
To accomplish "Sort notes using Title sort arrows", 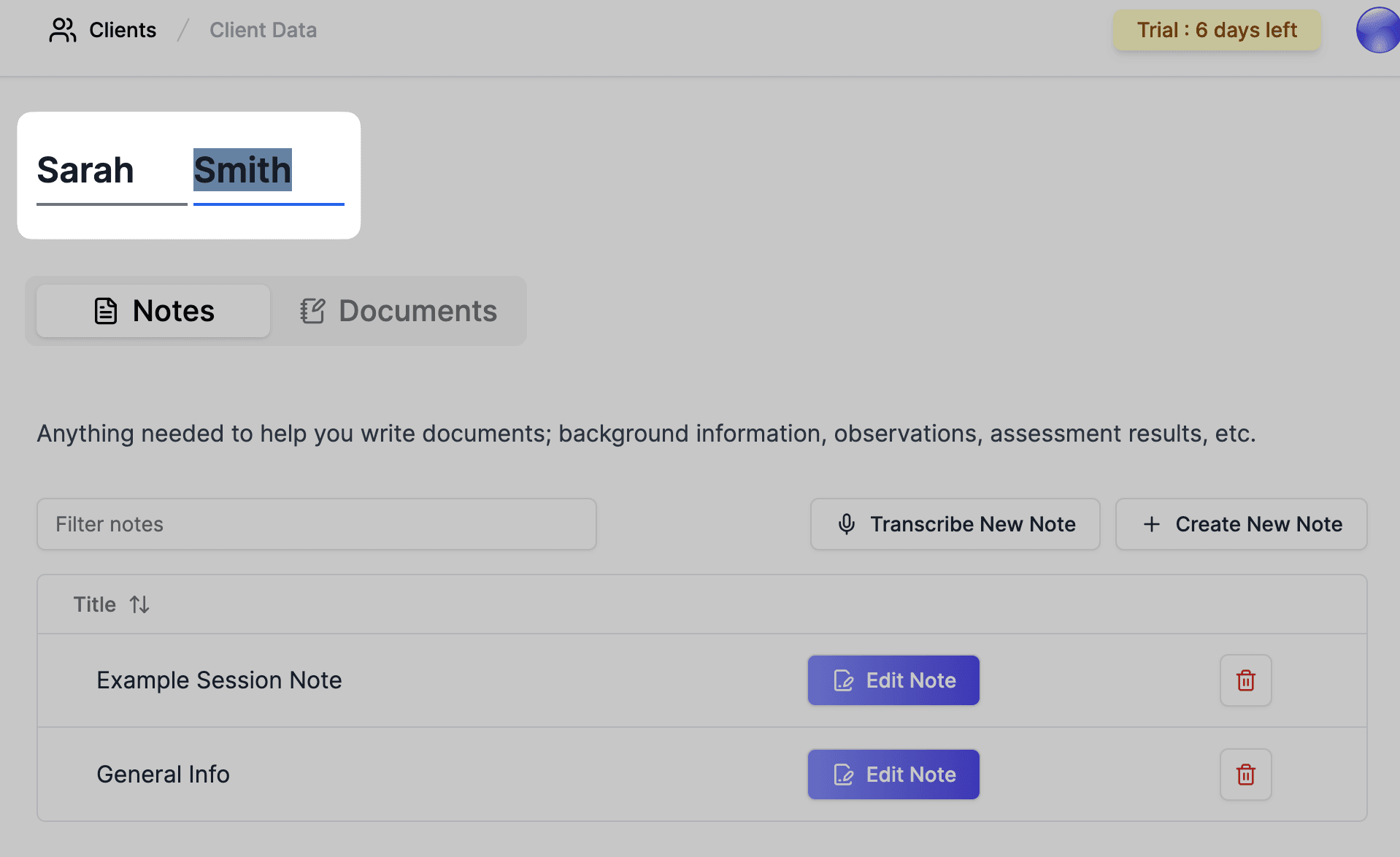I will pyautogui.click(x=139, y=604).
